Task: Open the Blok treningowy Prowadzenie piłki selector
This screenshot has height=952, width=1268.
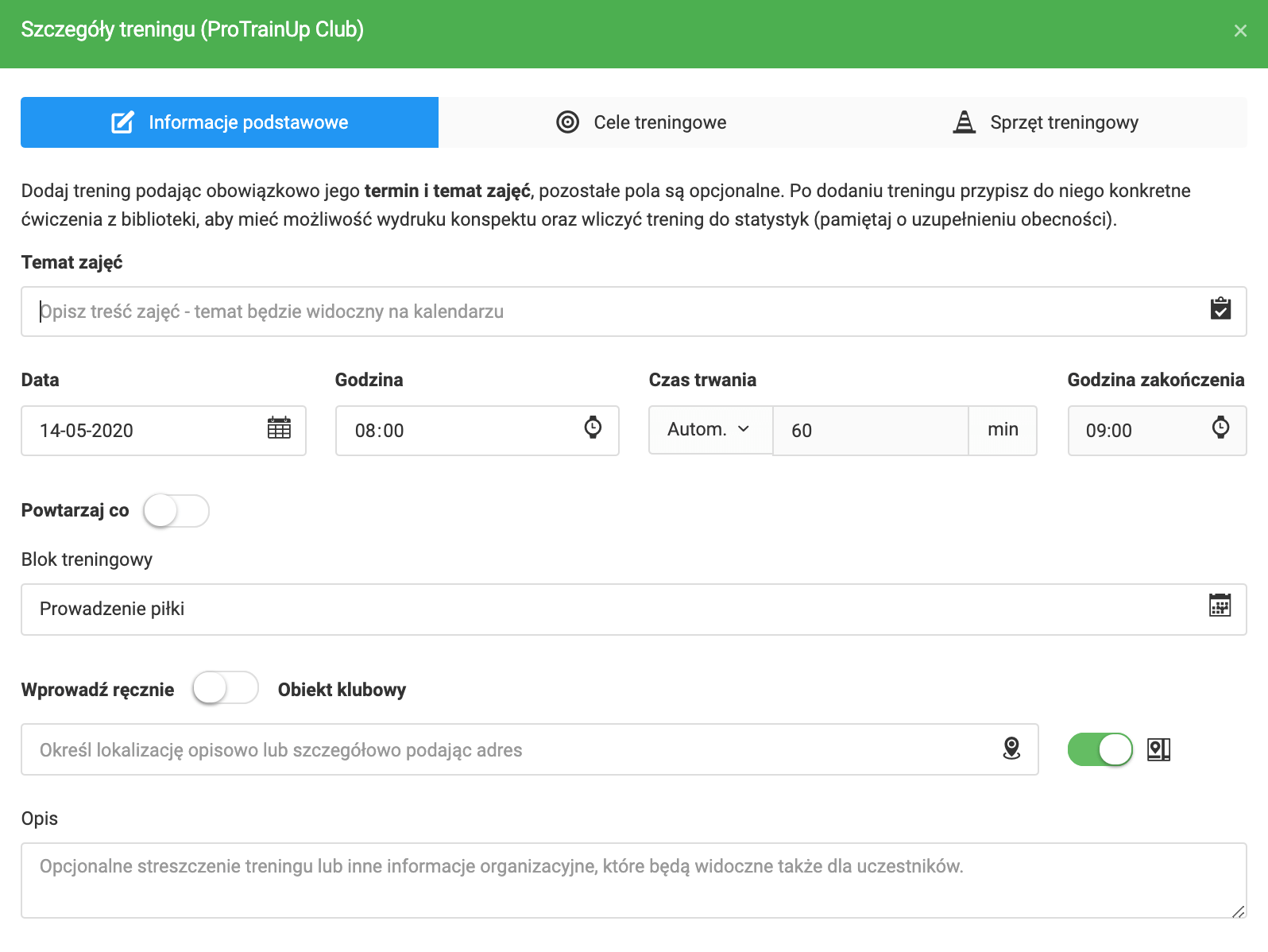Action: (x=612, y=610)
